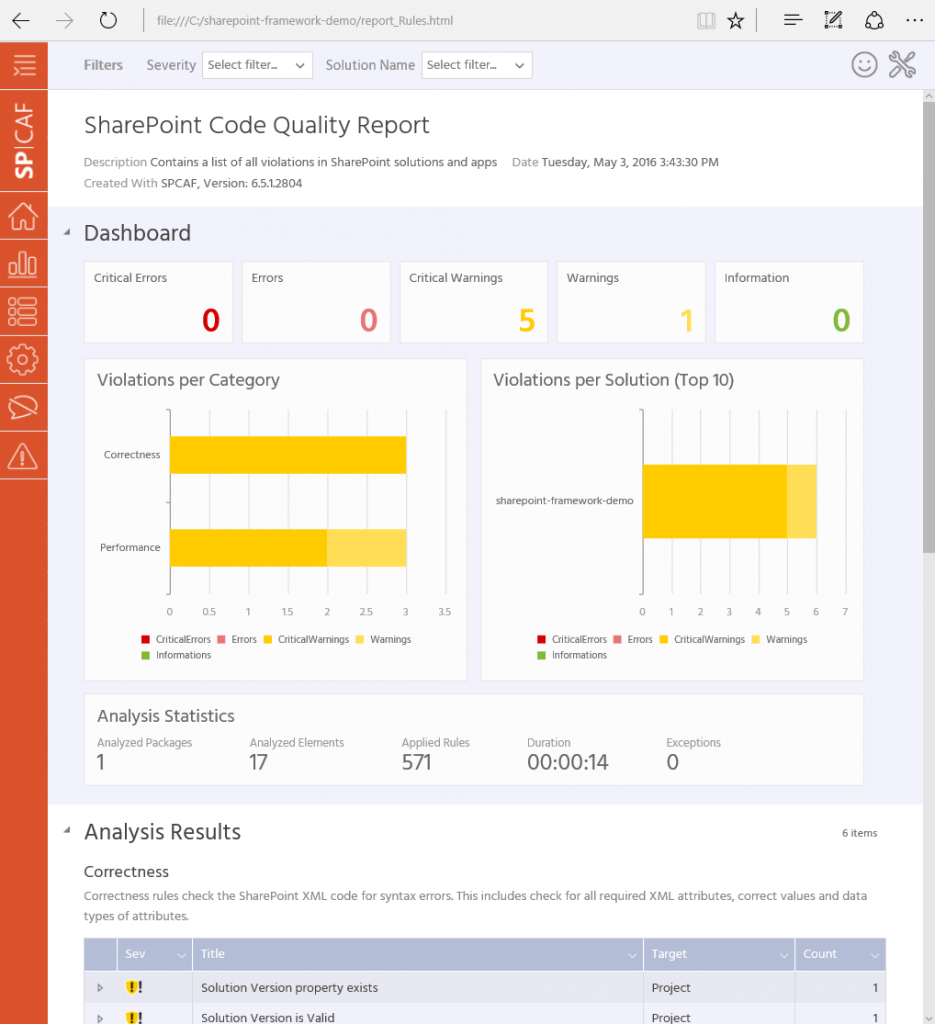Click the browser address bar URL
Screen dimensions: 935x1024
305,21
